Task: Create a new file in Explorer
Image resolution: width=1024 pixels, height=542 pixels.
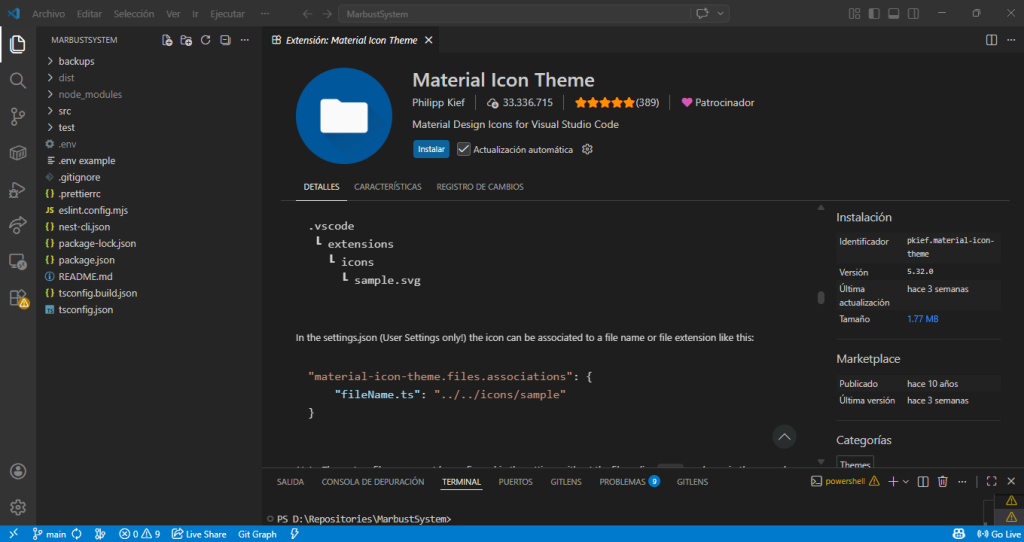Action: click(x=167, y=40)
